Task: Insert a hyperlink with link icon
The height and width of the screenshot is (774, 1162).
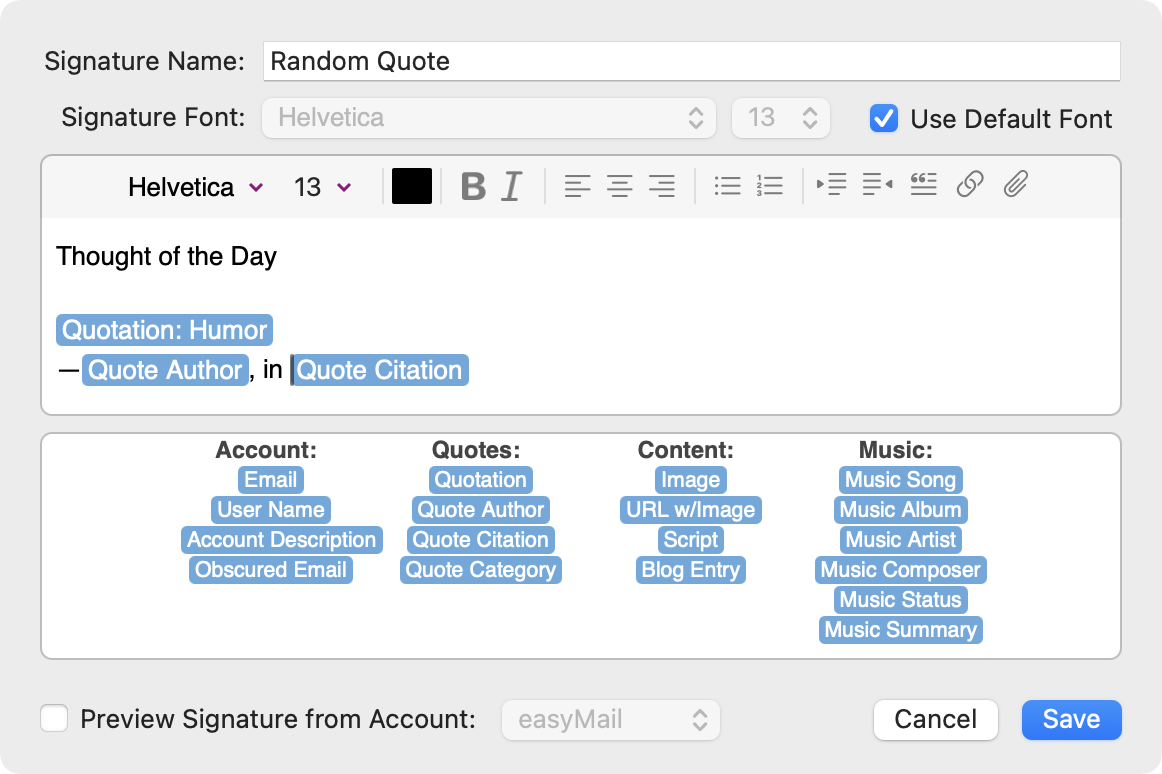Action: click(x=969, y=185)
